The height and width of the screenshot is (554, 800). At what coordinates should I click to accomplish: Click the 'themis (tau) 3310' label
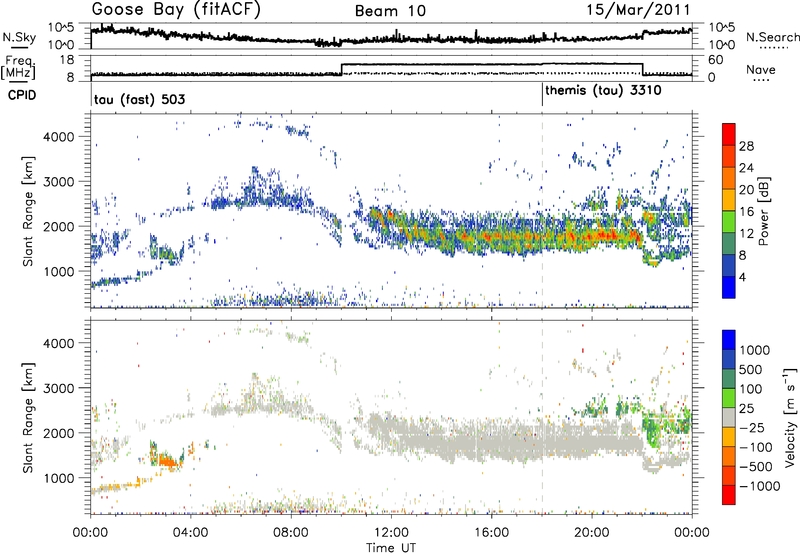[x=603, y=91]
